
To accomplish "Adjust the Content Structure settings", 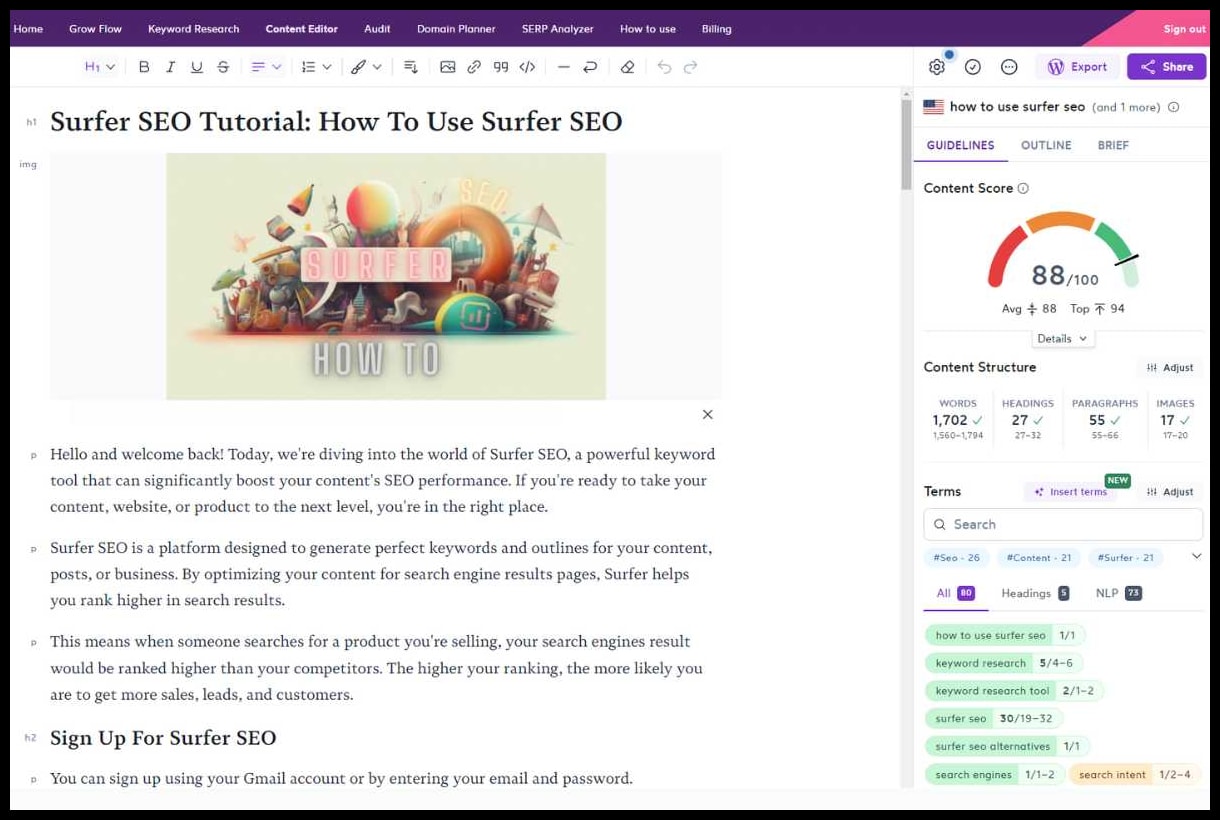I will coord(1170,368).
